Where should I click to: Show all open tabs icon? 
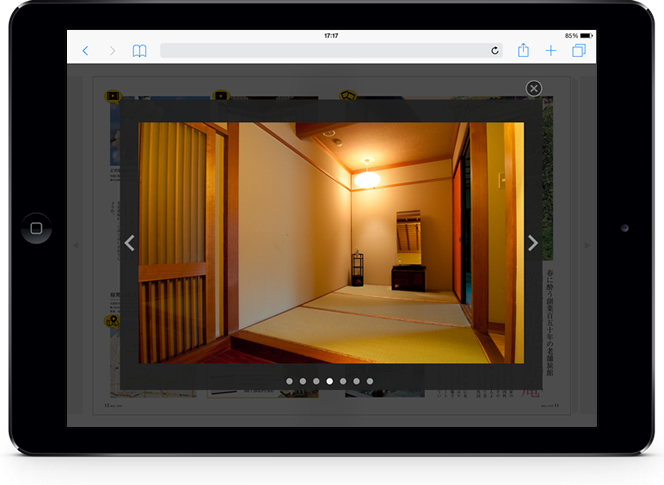(x=579, y=50)
